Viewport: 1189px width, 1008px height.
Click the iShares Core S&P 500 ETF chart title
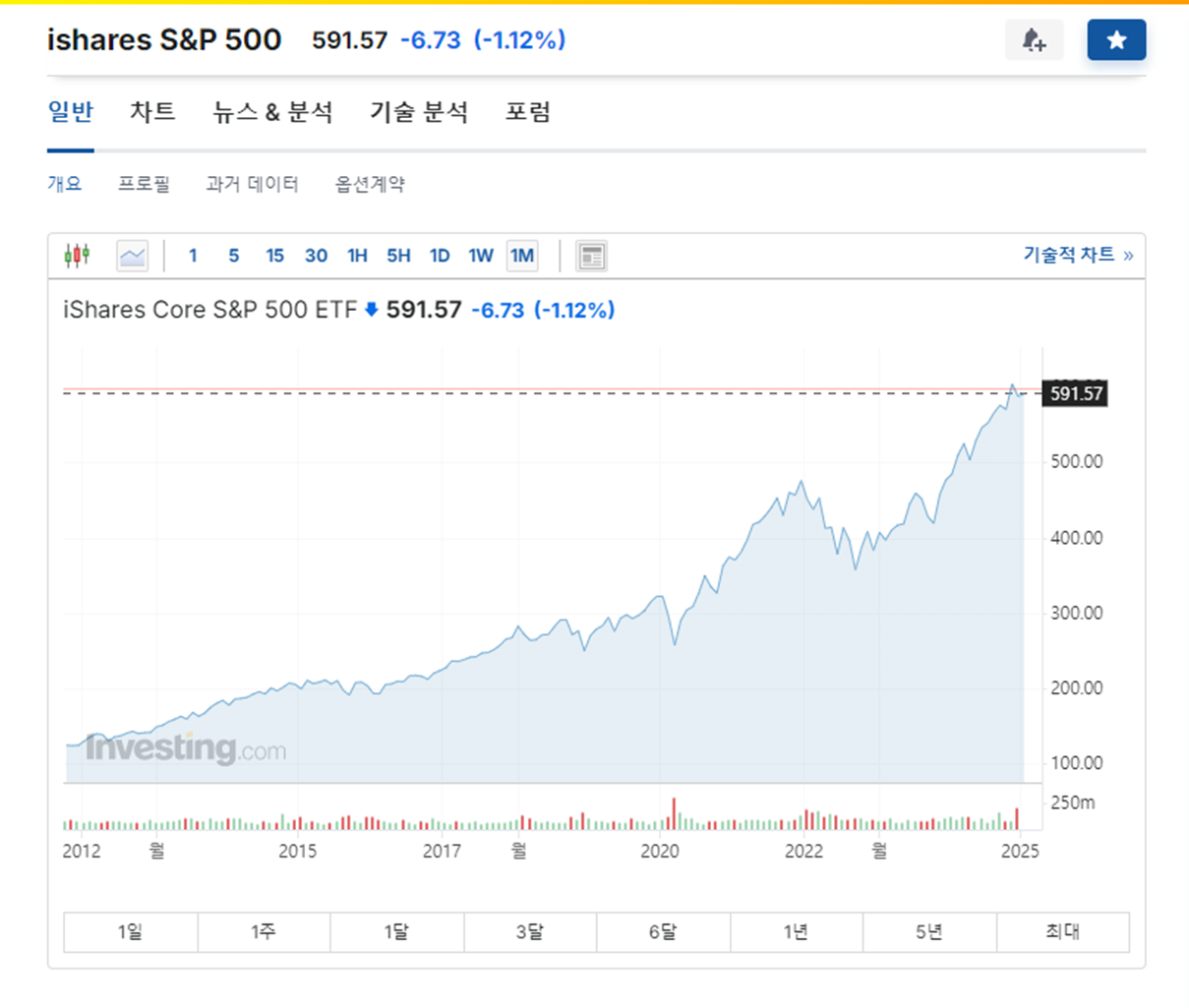210,310
